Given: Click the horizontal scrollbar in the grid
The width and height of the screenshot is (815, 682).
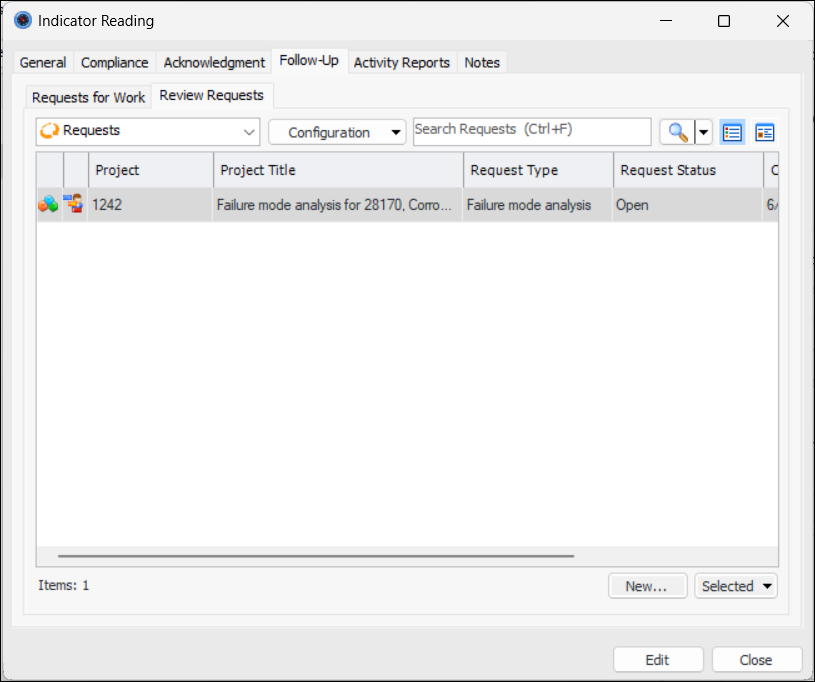Looking at the screenshot, I should [316, 556].
